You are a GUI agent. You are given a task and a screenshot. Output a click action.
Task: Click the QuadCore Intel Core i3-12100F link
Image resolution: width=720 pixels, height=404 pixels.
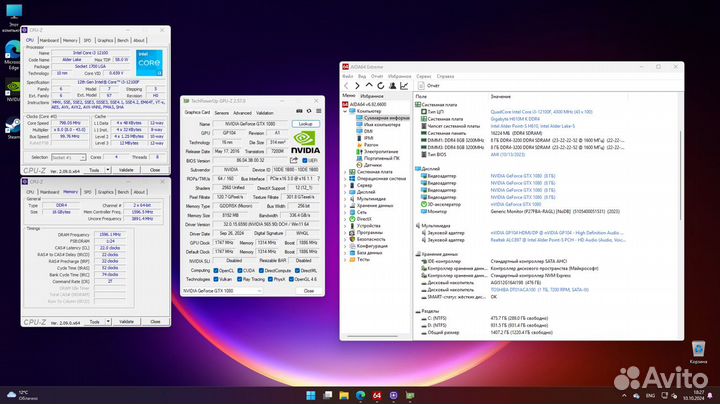[541, 112]
